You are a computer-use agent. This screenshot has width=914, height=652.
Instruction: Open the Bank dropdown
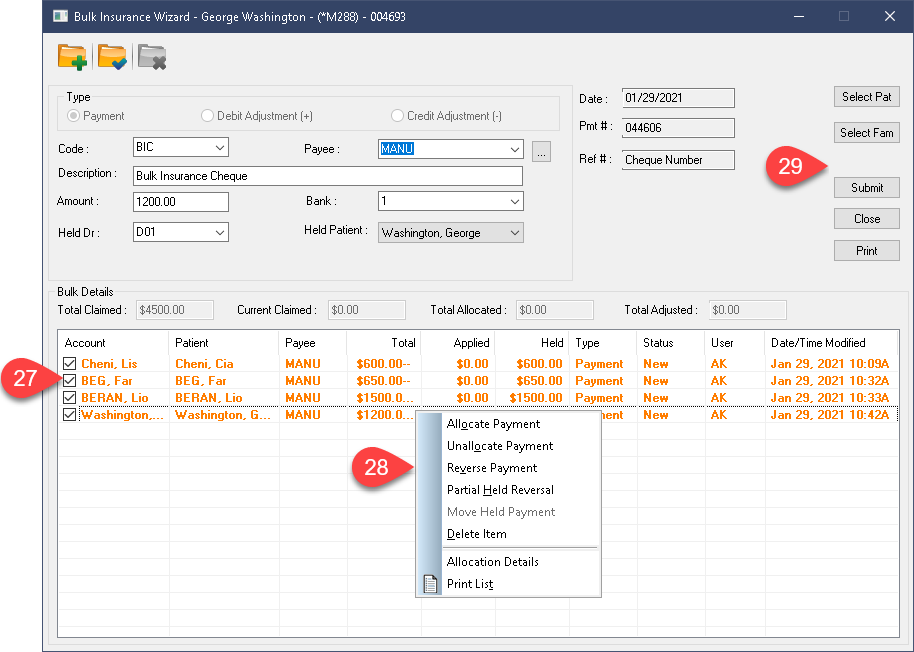click(x=515, y=202)
